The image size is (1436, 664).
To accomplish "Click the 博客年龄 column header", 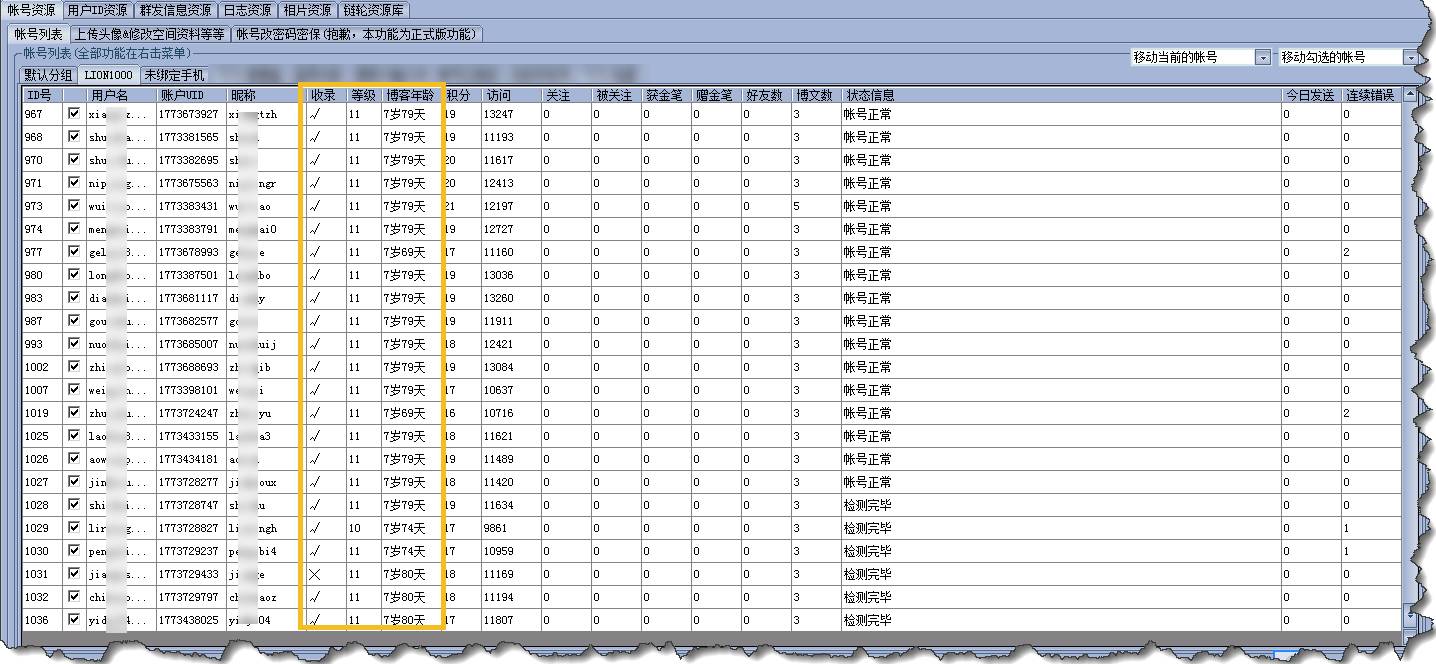I will pos(410,95).
